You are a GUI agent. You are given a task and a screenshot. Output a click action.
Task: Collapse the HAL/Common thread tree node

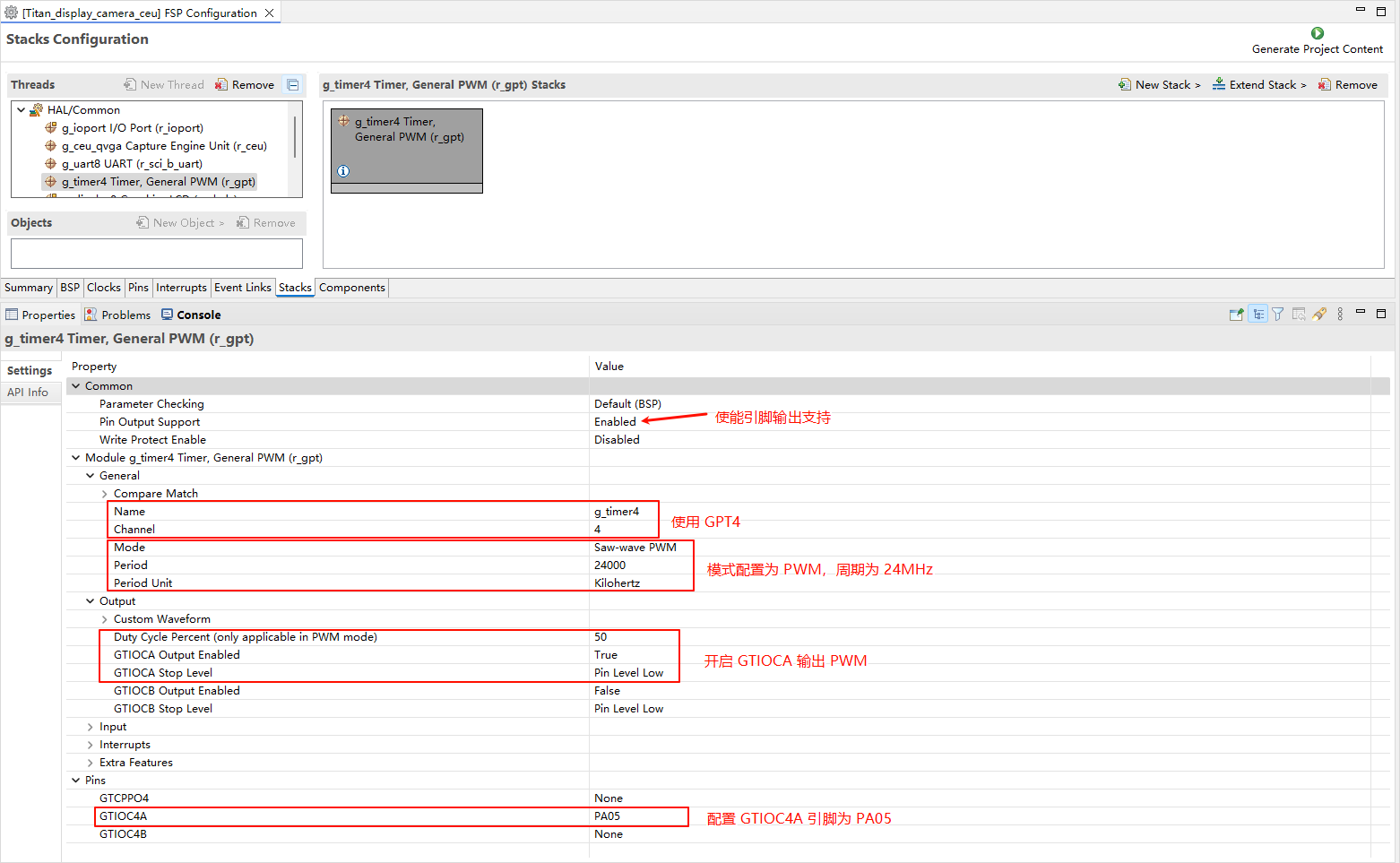click(22, 110)
